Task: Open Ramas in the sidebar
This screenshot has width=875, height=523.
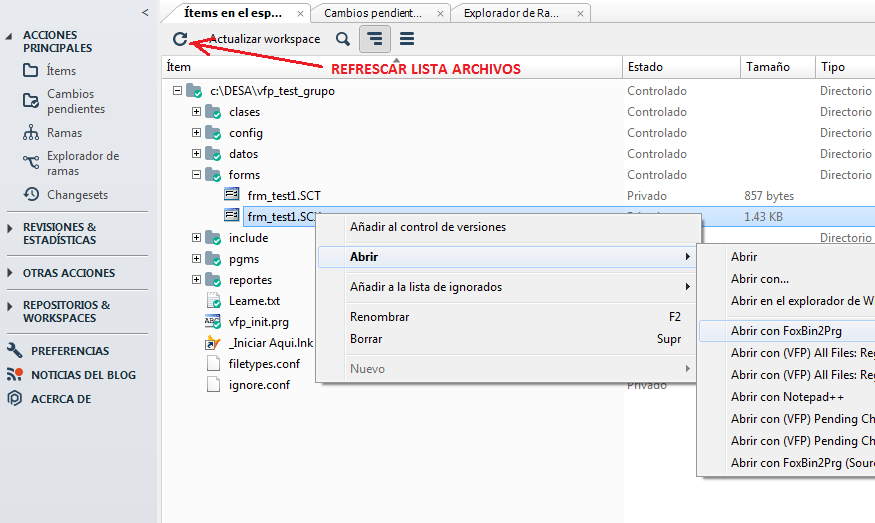Action: [64, 133]
